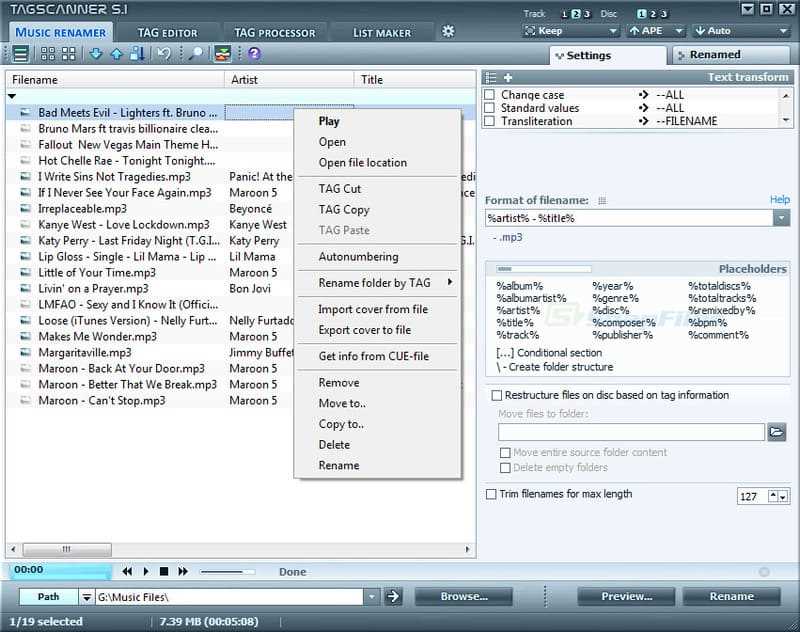Open the APE tag dropdown
Image resolution: width=800 pixels, height=632 pixels.
(656, 31)
